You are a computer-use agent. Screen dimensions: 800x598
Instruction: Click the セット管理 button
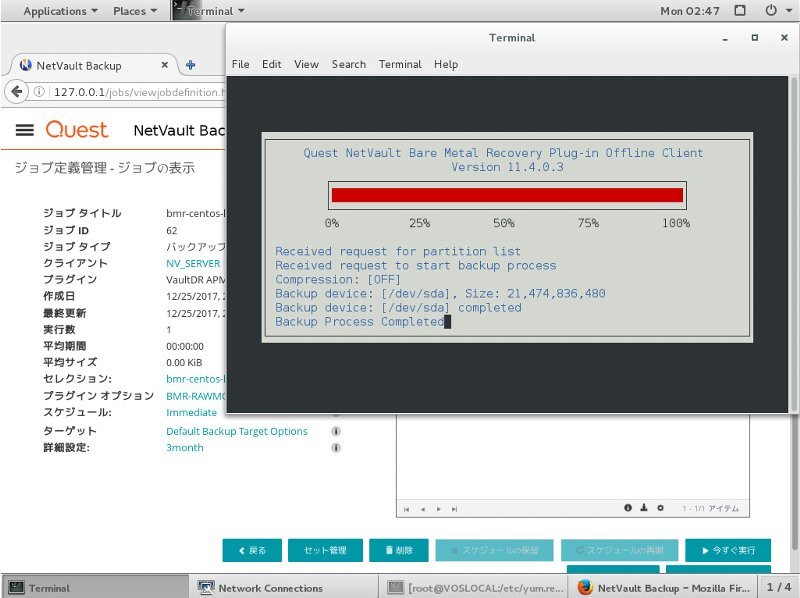pos(326,550)
